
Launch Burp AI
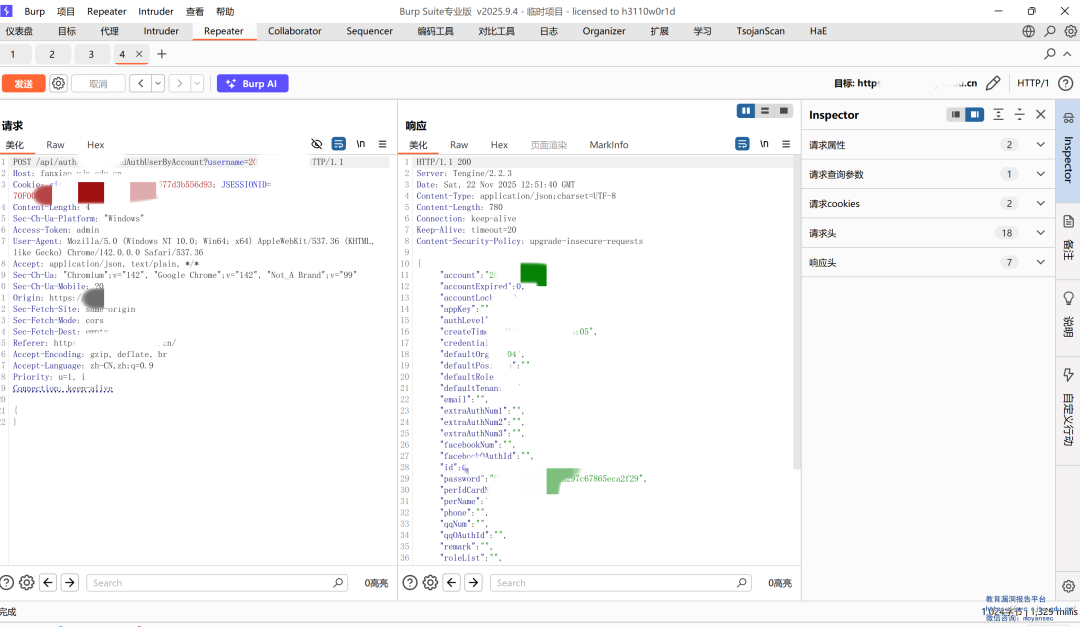pyautogui.click(x=252, y=83)
